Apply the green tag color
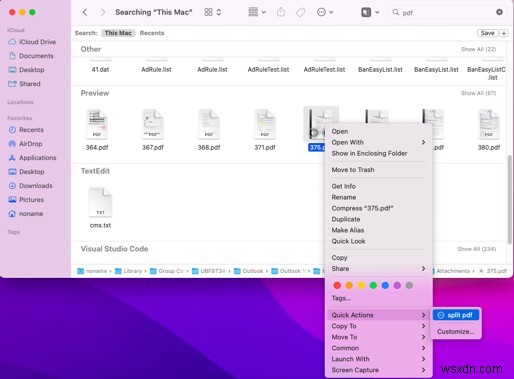Viewport: 514px width, 379px height. click(373, 285)
